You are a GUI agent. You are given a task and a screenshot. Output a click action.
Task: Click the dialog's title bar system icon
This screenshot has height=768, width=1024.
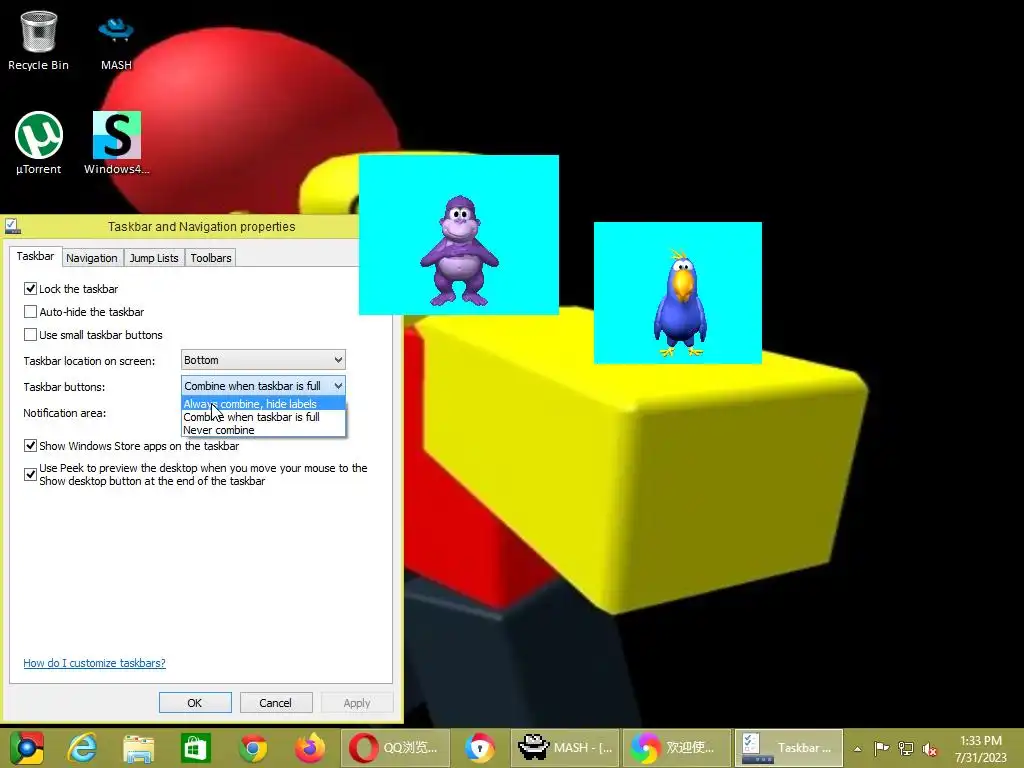[12, 226]
